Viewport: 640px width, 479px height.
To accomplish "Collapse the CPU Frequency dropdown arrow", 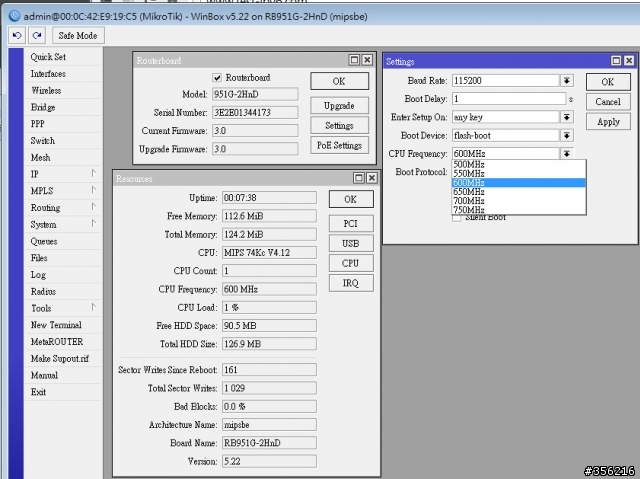I will (x=567, y=153).
